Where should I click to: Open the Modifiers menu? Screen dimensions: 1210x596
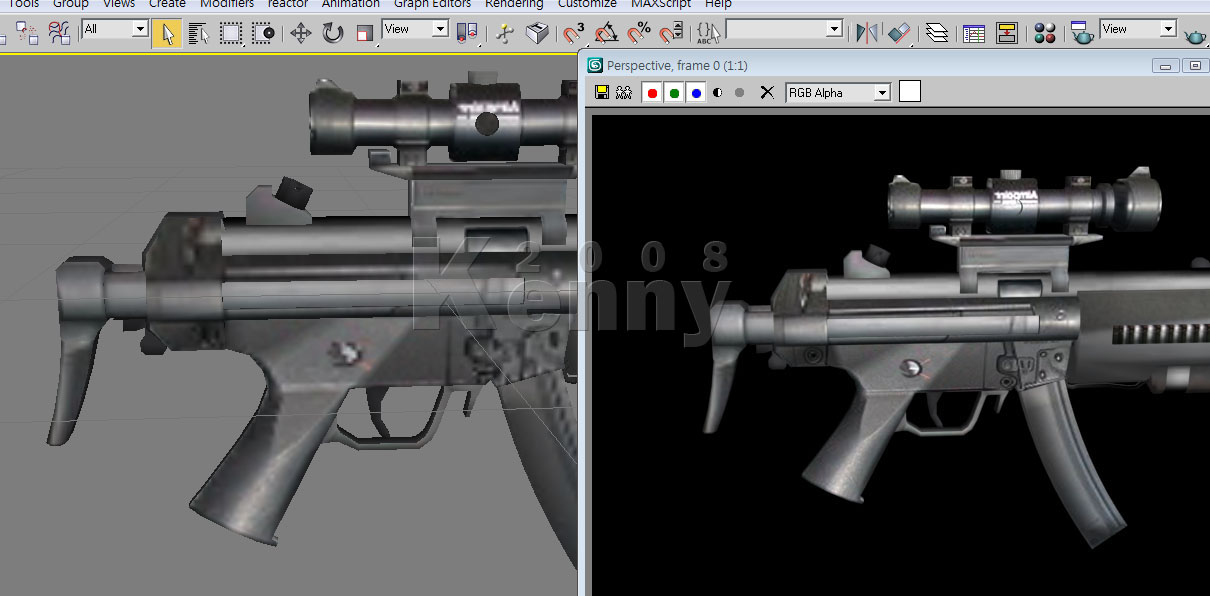227,4
